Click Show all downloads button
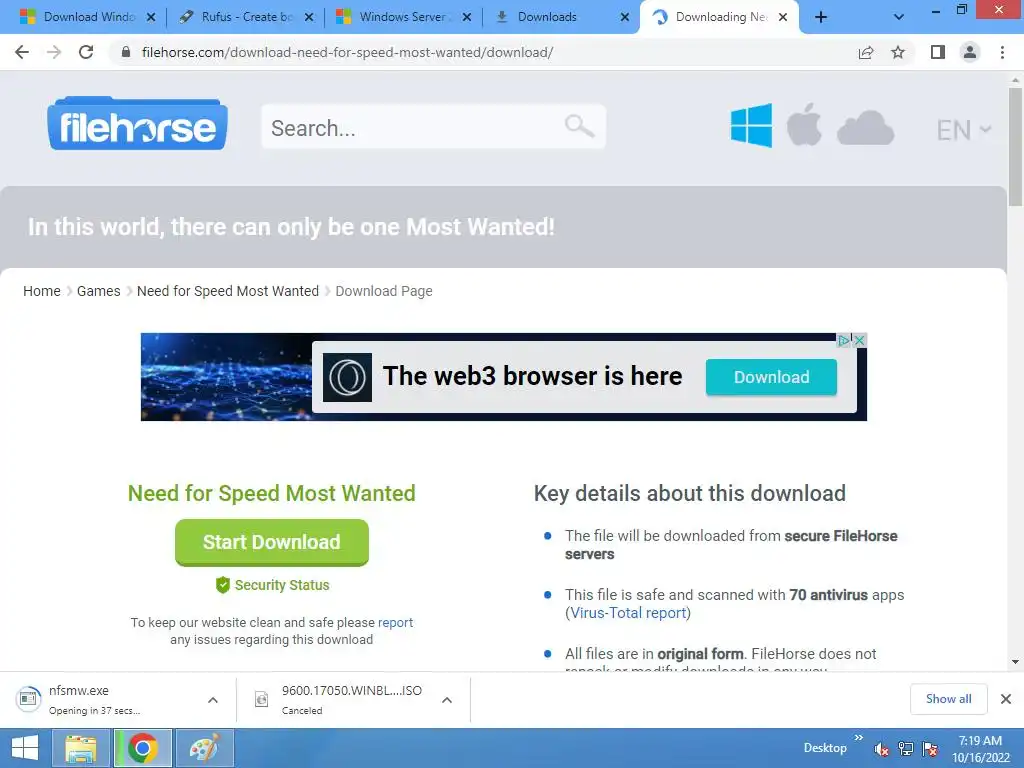 [x=948, y=699]
